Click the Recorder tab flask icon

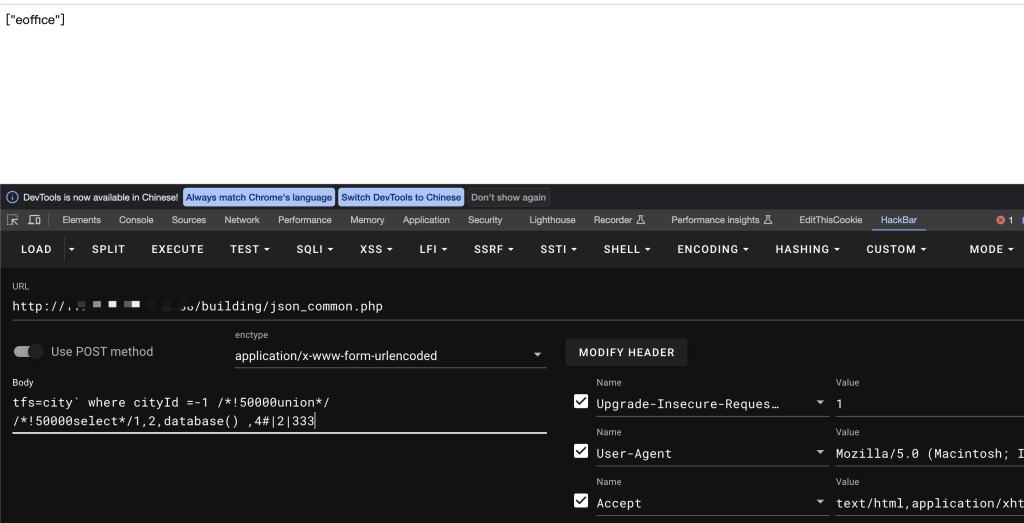[x=641, y=220]
